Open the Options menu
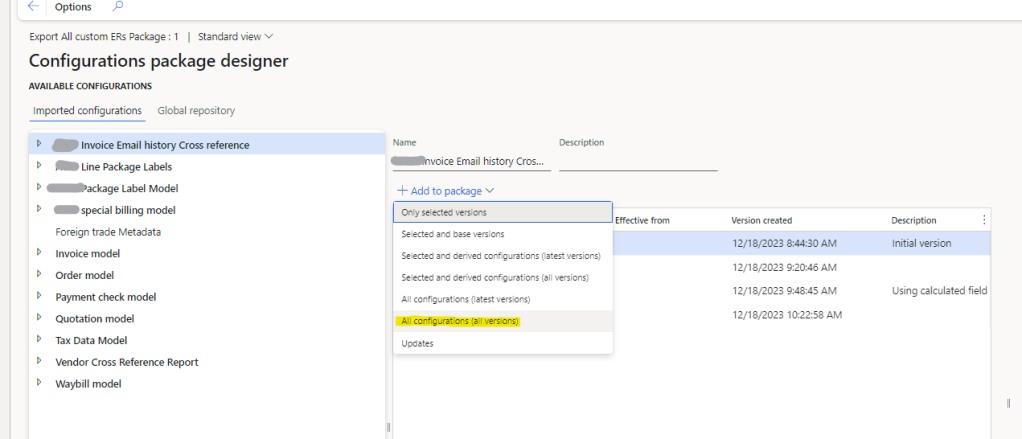This screenshot has width=1022, height=439. click(x=73, y=7)
